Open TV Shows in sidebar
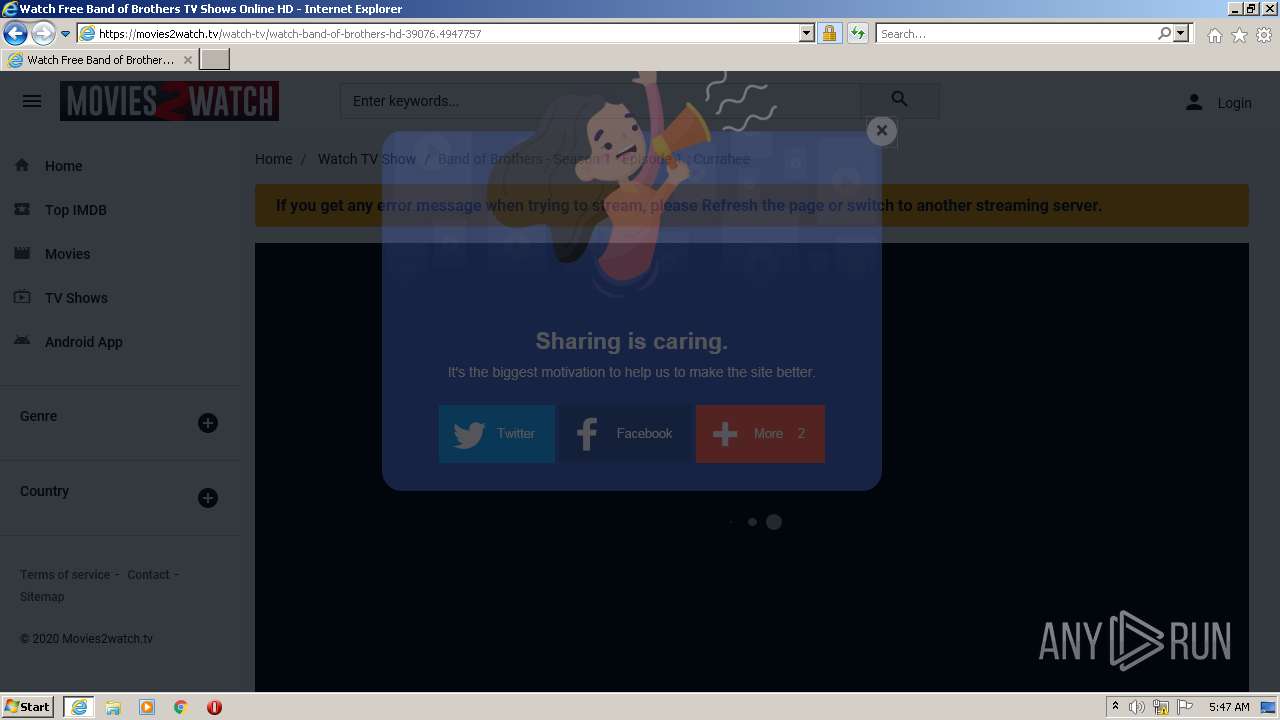Screen dimensions: 1280x720 (76, 298)
